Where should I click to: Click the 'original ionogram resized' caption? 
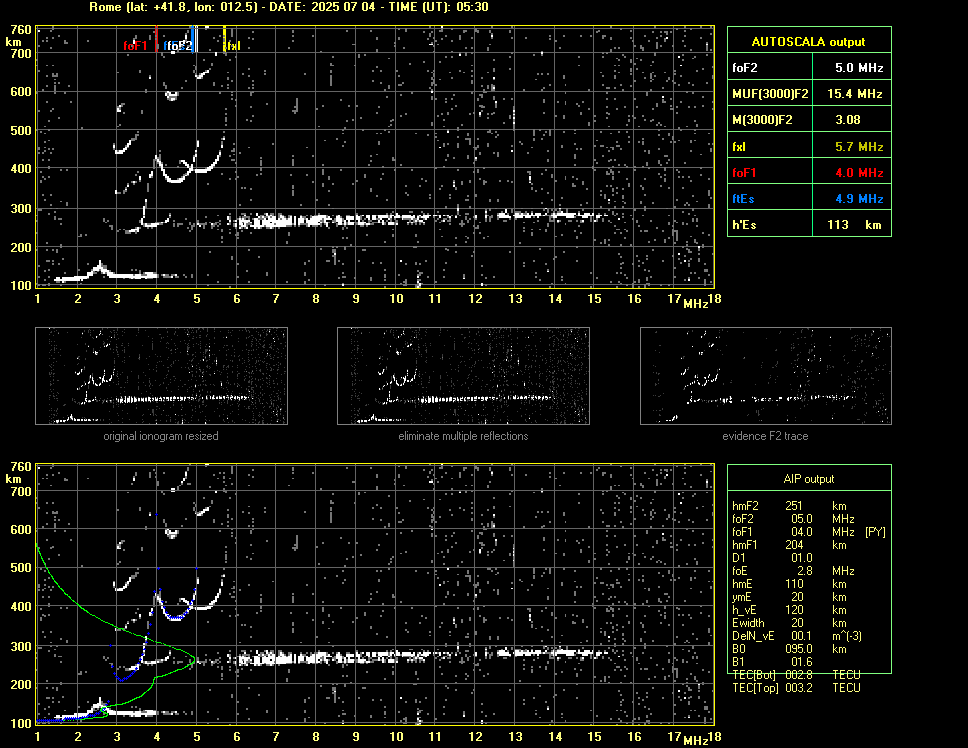coord(161,436)
